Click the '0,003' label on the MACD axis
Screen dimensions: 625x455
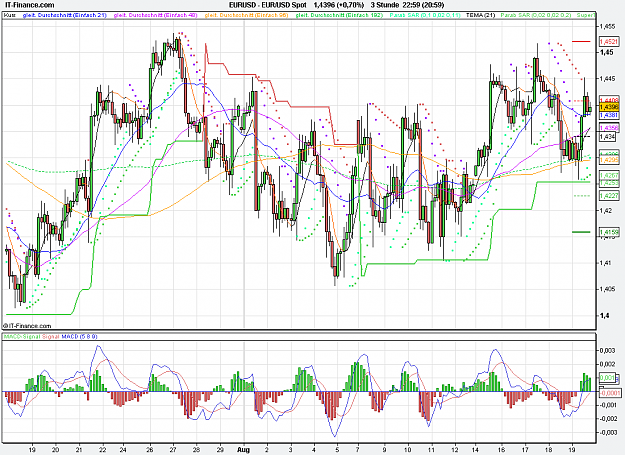tap(607, 351)
